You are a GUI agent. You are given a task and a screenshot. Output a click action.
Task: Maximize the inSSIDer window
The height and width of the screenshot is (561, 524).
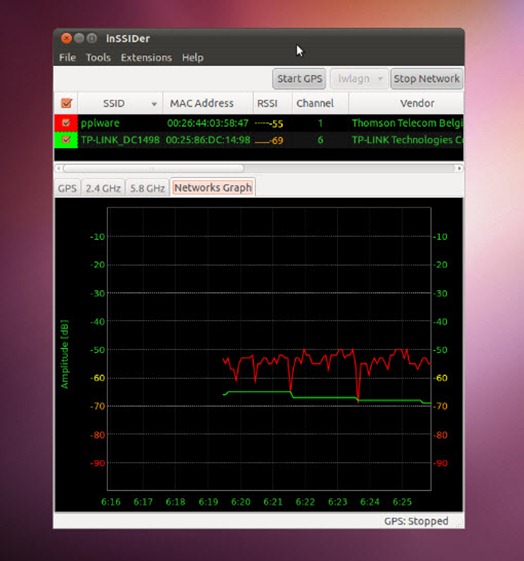[x=92, y=38]
